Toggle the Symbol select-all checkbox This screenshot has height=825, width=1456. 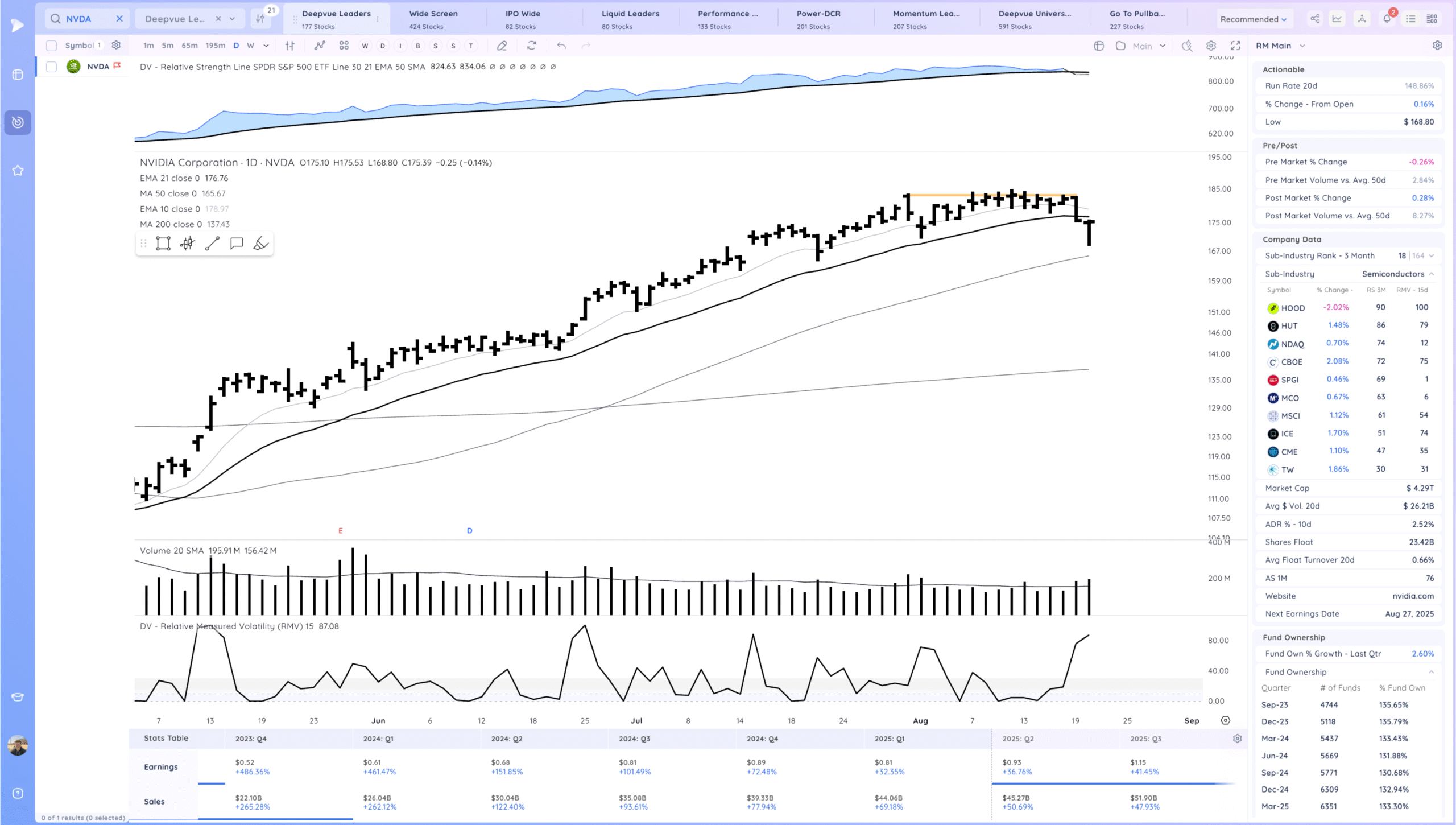[51, 46]
